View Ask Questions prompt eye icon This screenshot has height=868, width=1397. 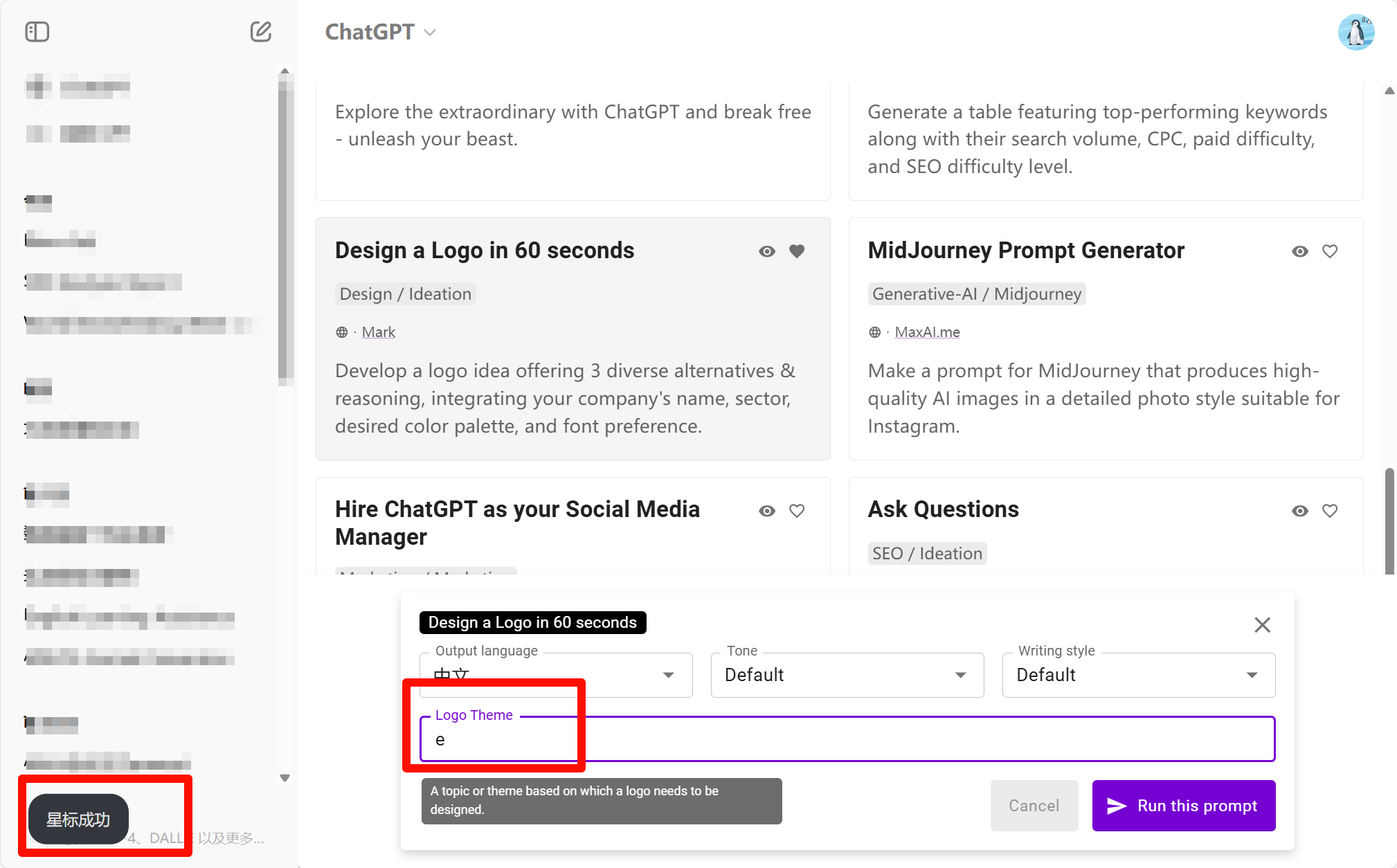(1300, 511)
